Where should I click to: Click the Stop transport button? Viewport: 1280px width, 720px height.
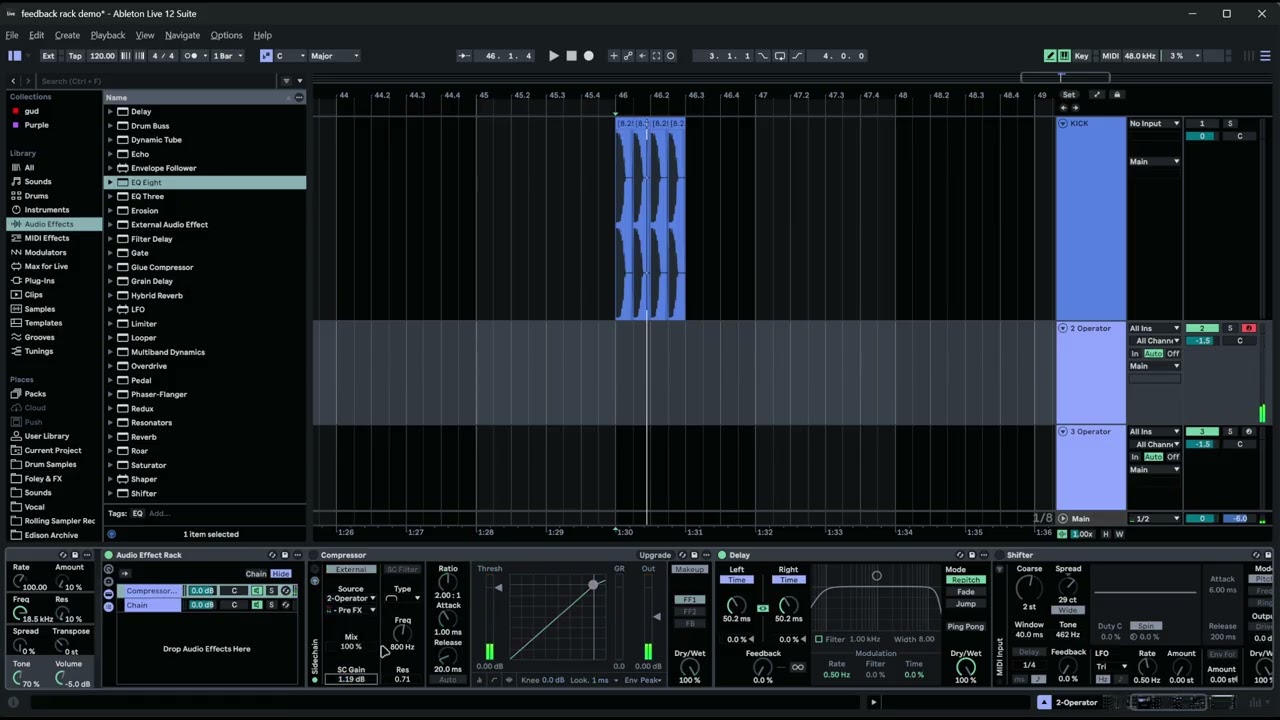coord(571,56)
